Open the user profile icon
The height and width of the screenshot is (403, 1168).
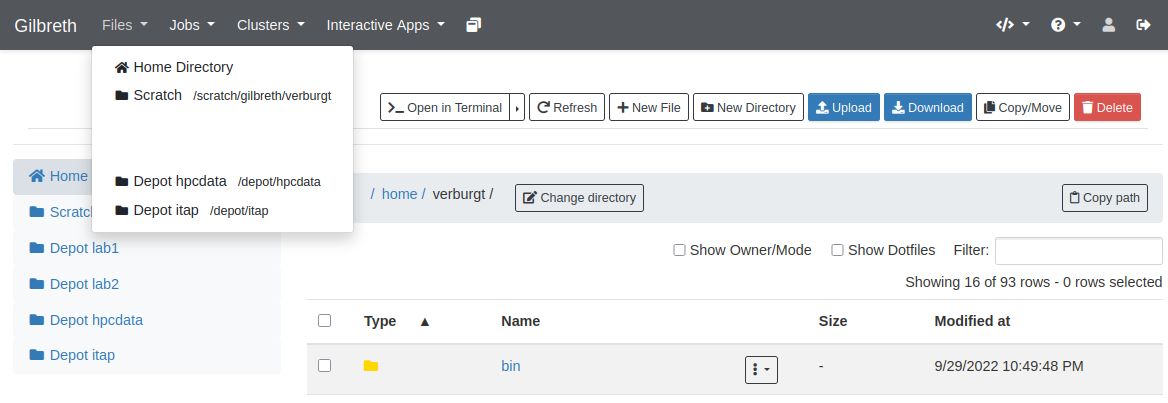tap(1108, 25)
